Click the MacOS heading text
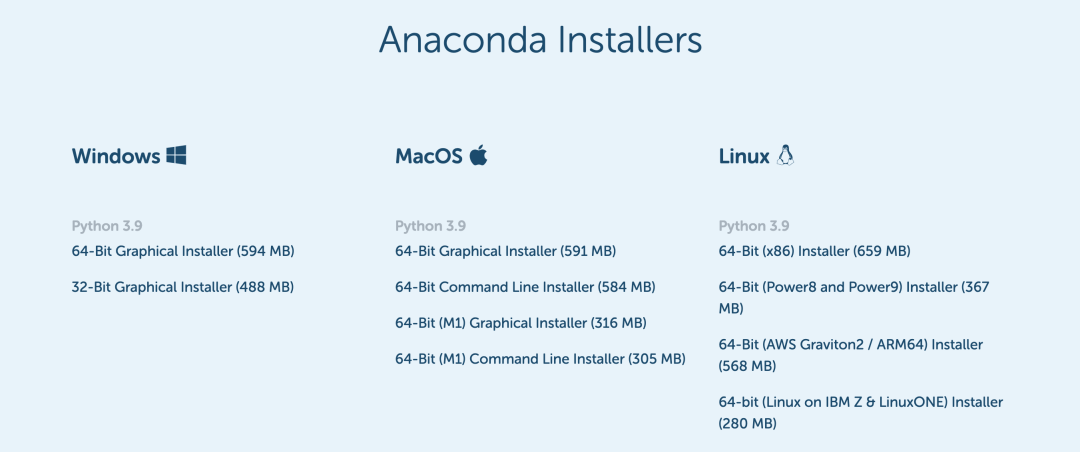This screenshot has height=452, width=1080. [x=429, y=156]
